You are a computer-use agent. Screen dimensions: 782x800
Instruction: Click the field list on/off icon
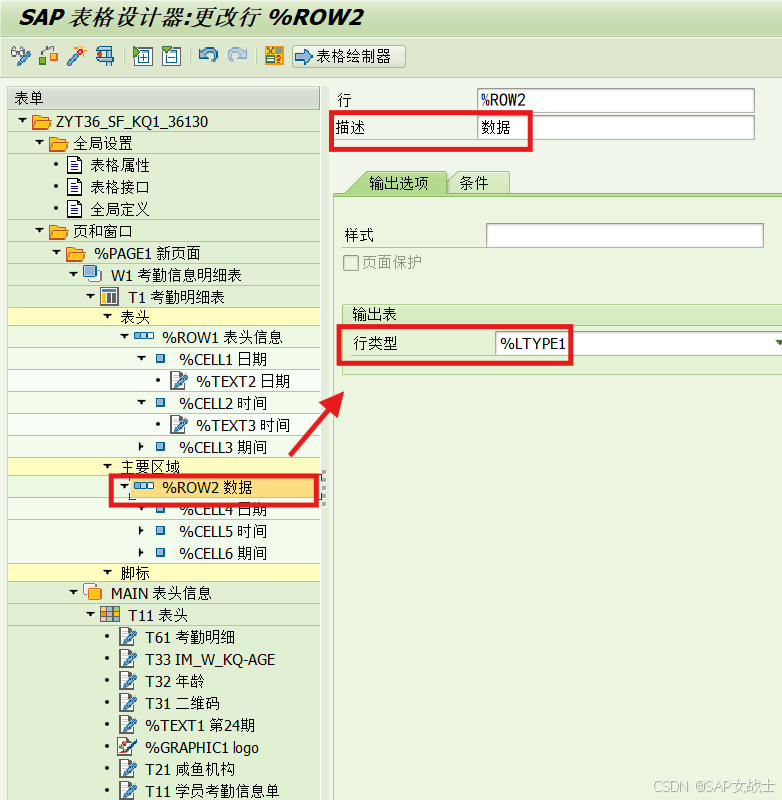[x=274, y=56]
